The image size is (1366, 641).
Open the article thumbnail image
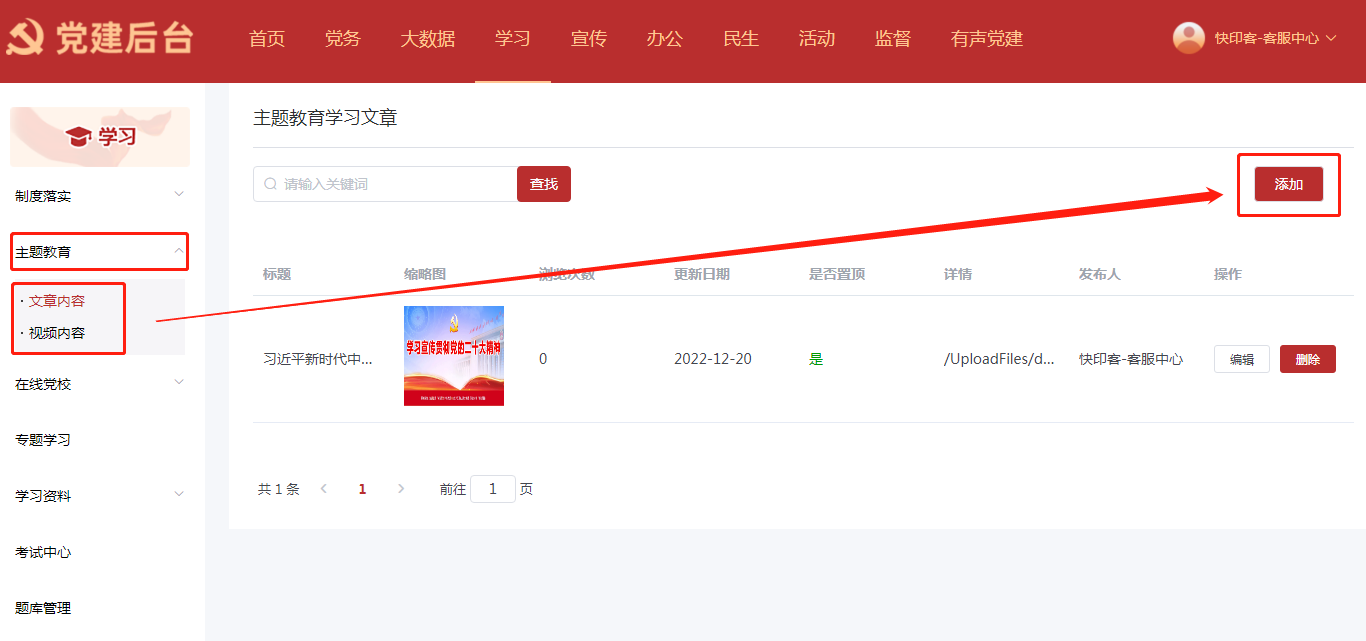click(x=453, y=356)
